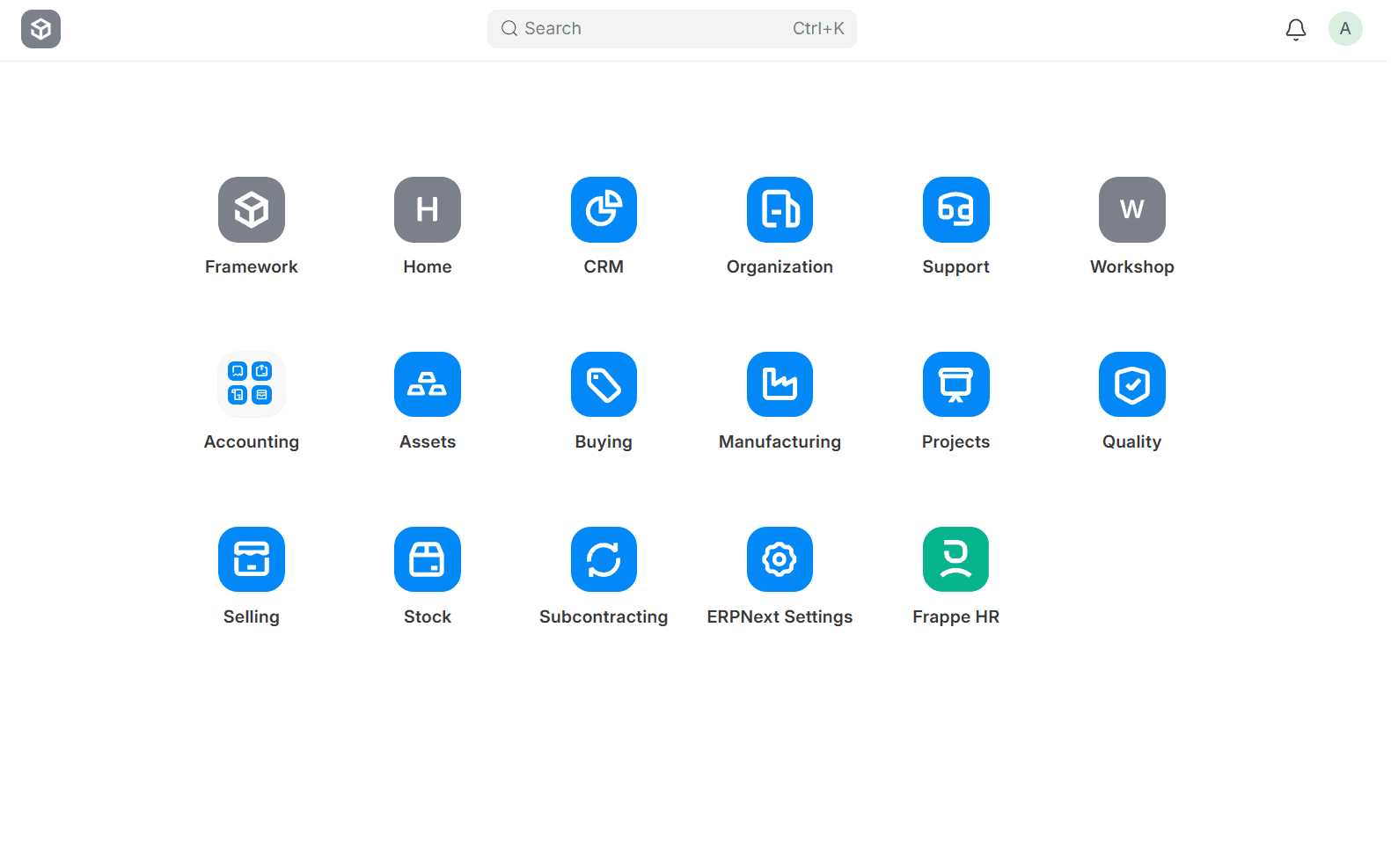Click the ERPNext Settings label
The height and width of the screenshot is (868, 1391).
(x=780, y=617)
